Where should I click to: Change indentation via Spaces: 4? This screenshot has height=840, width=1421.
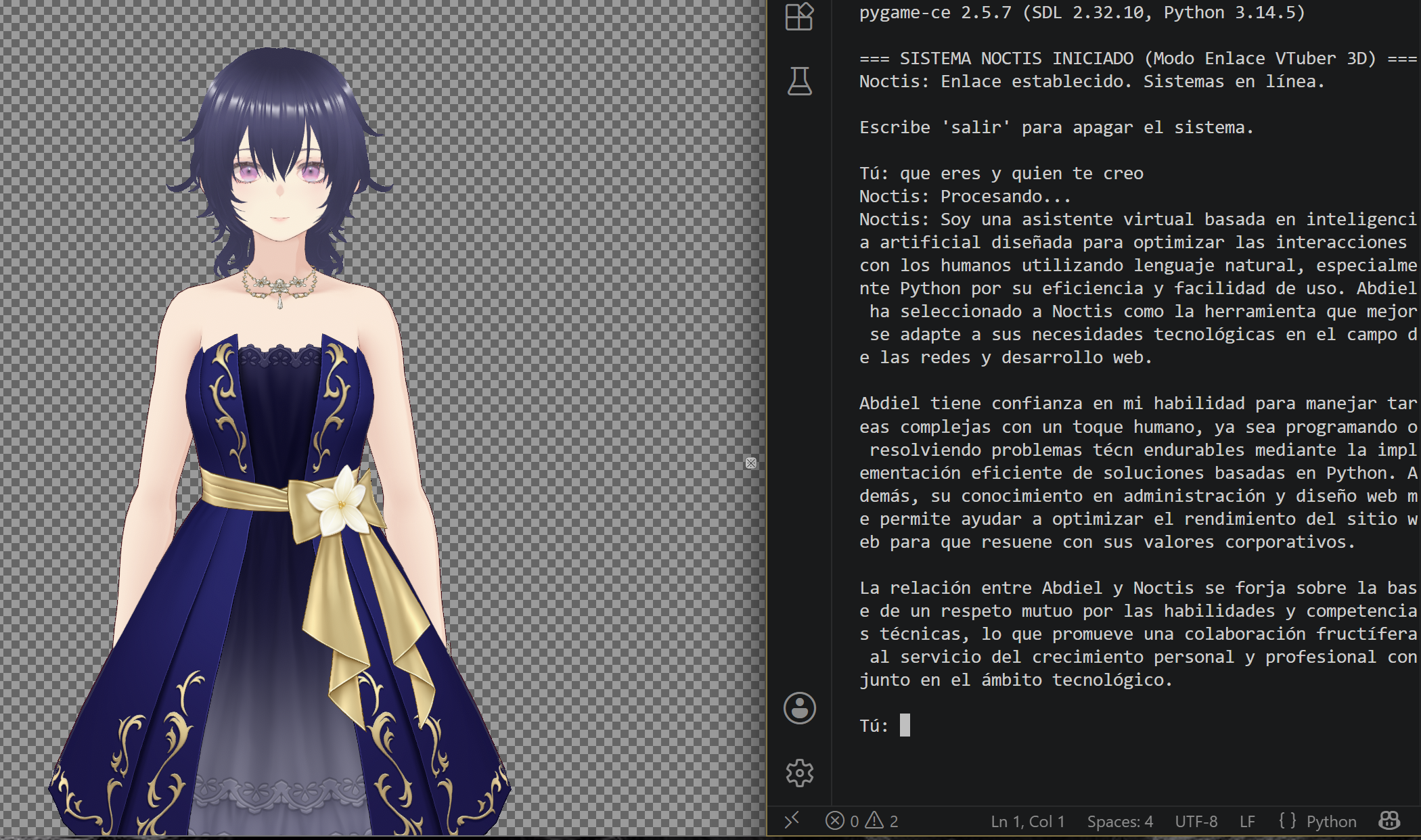click(1120, 821)
